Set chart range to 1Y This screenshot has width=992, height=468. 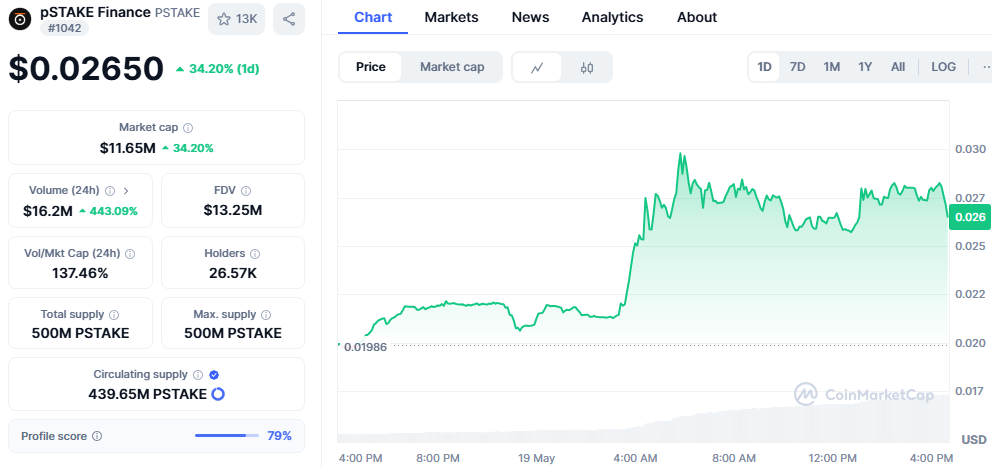coord(865,67)
